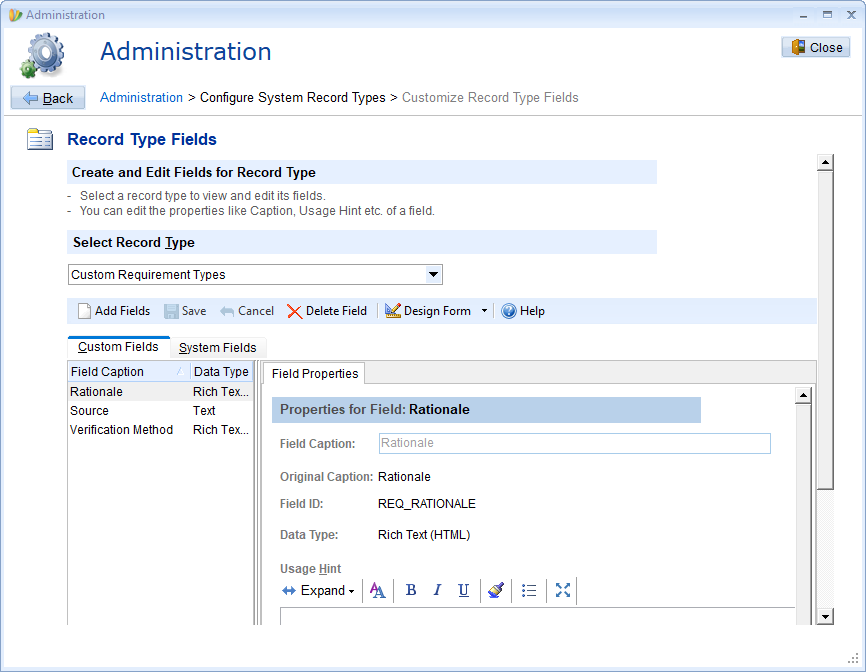This screenshot has height=672, width=866.
Task: Close the Administration page with Close button
Action: click(816, 47)
